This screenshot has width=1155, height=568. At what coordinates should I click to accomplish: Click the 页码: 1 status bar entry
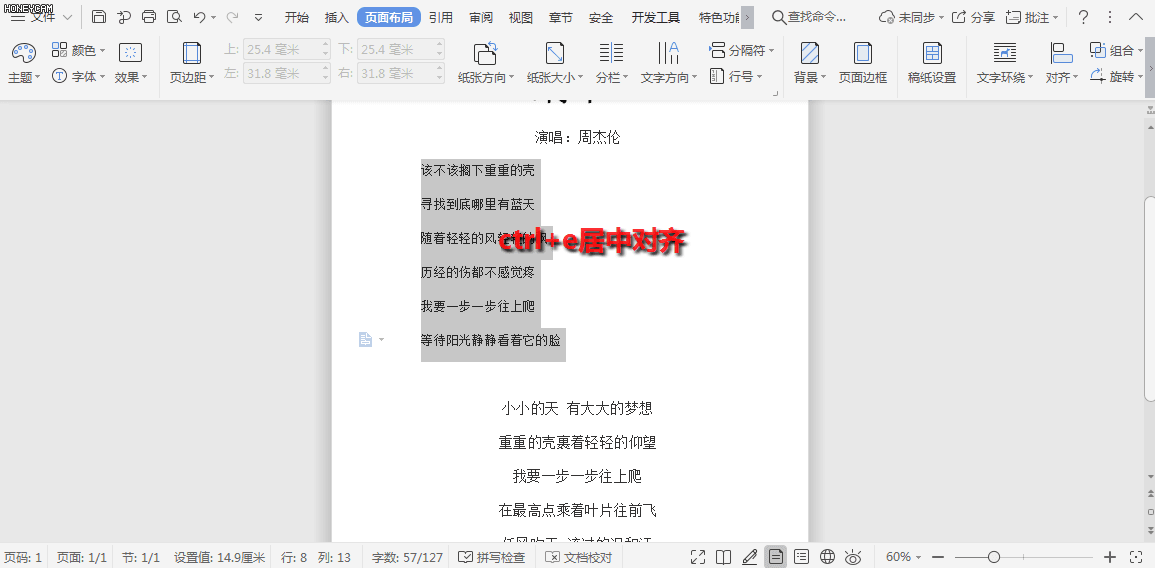pos(23,557)
